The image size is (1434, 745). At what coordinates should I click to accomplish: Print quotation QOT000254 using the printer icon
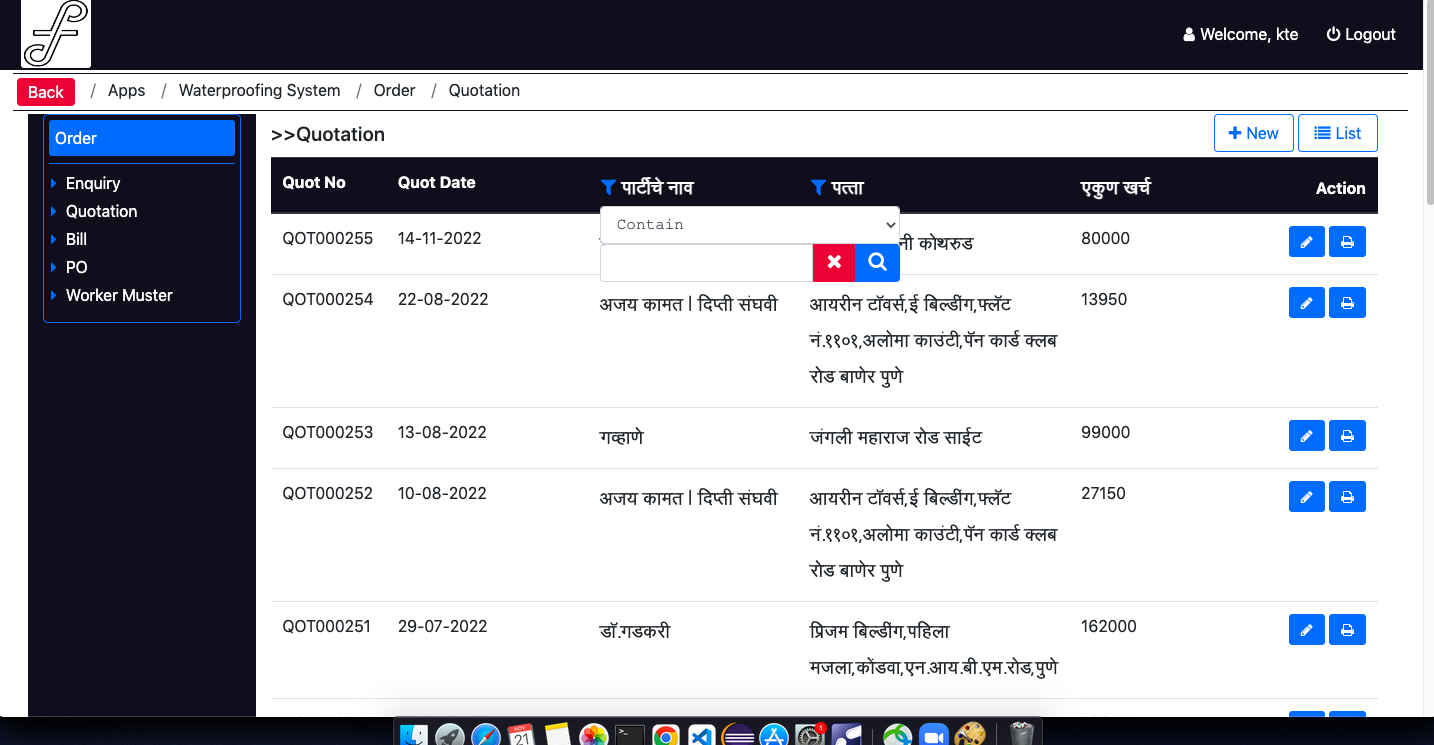pyautogui.click(x=1347, y=303)
